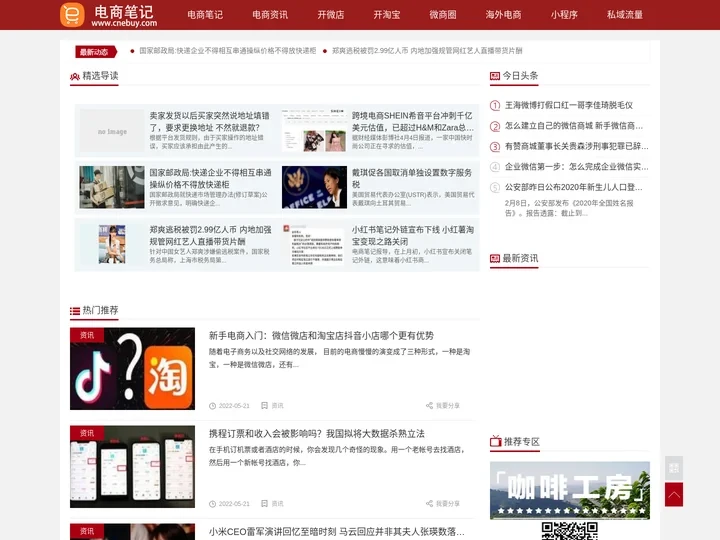Click the 咖啡工房 banner image
Screen dimensions: 720x540
pyautogui.click(x=570, y=490)
